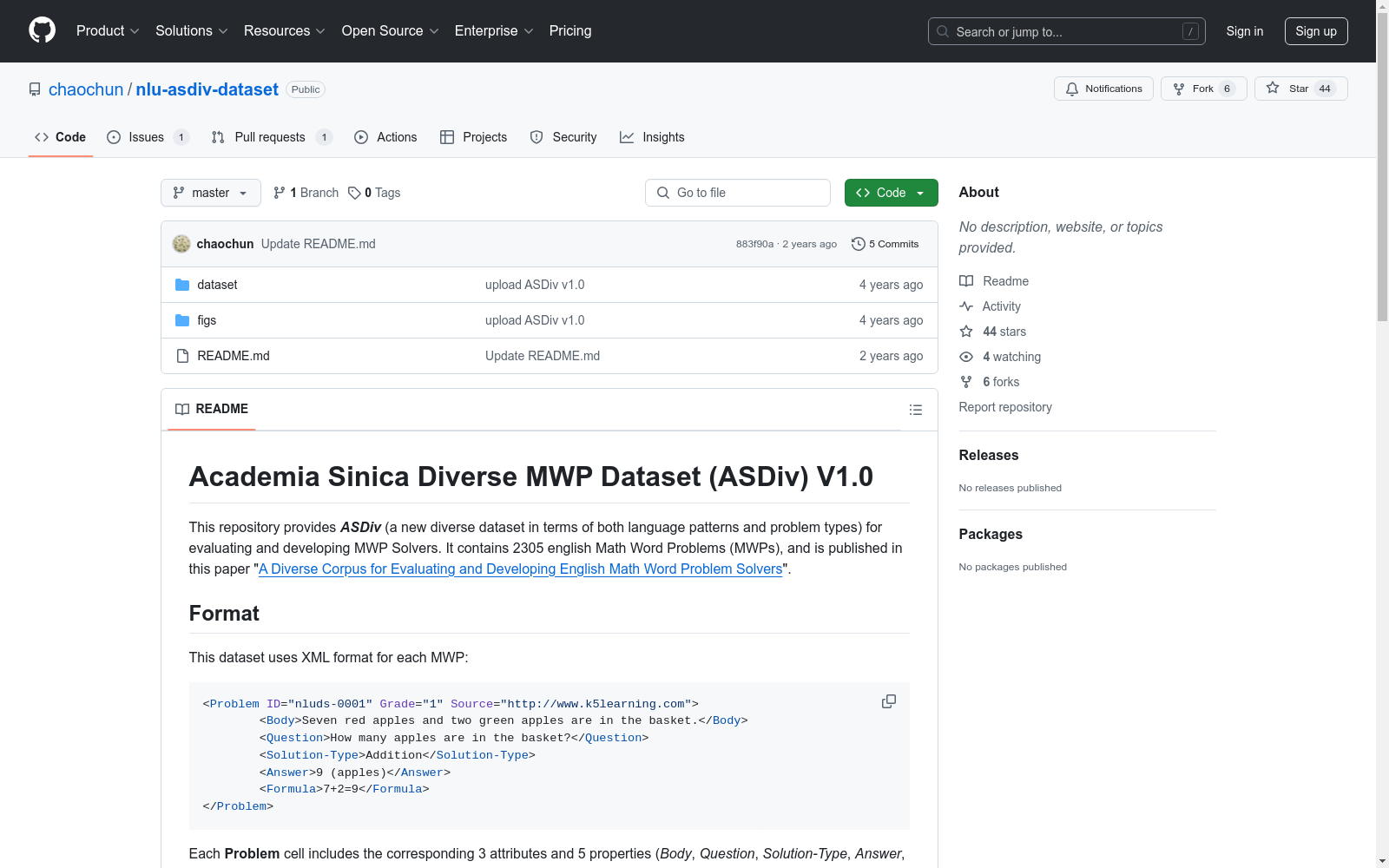Open the Projects tab

coord(474,137)
